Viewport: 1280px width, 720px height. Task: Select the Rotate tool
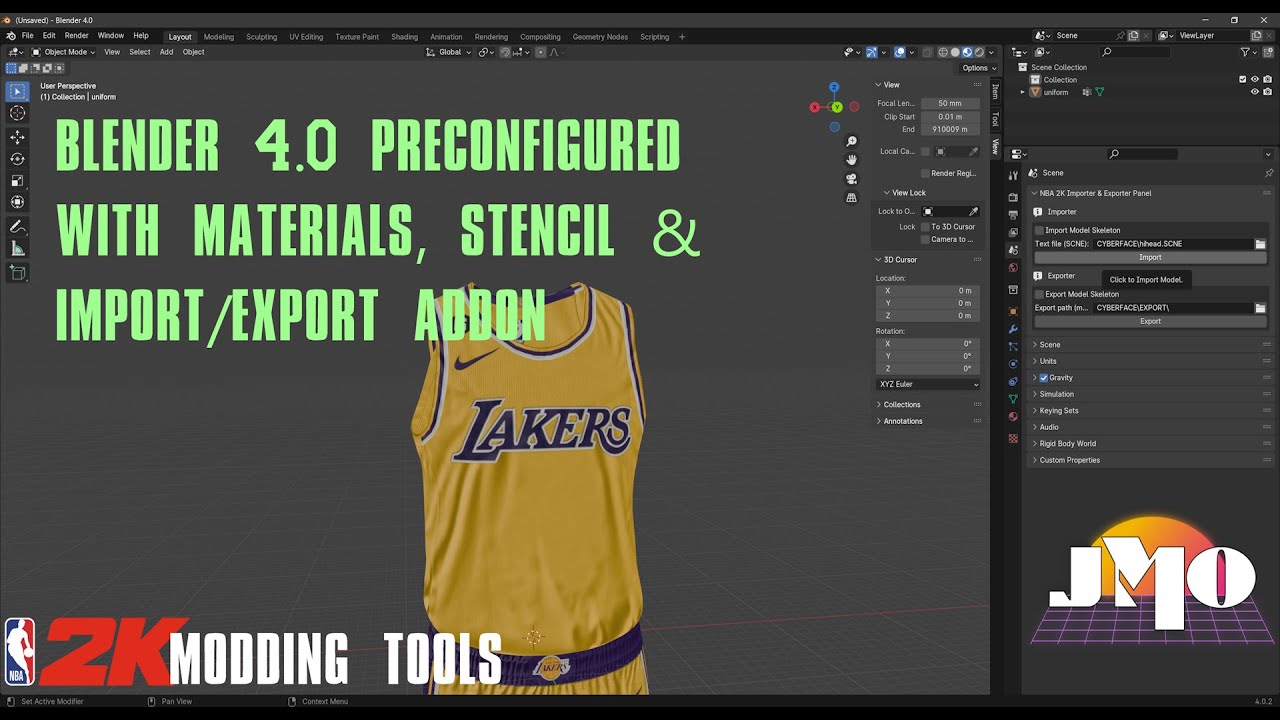(17, 159)
